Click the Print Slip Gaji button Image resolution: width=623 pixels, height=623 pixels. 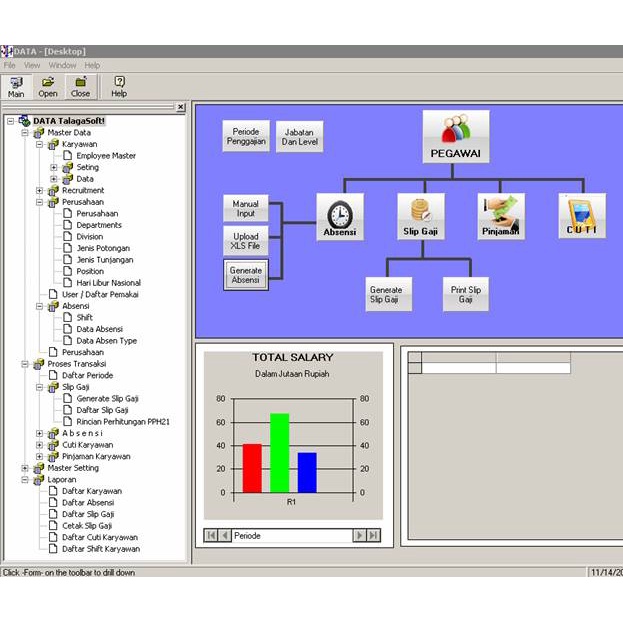click(x=466, y=294)
